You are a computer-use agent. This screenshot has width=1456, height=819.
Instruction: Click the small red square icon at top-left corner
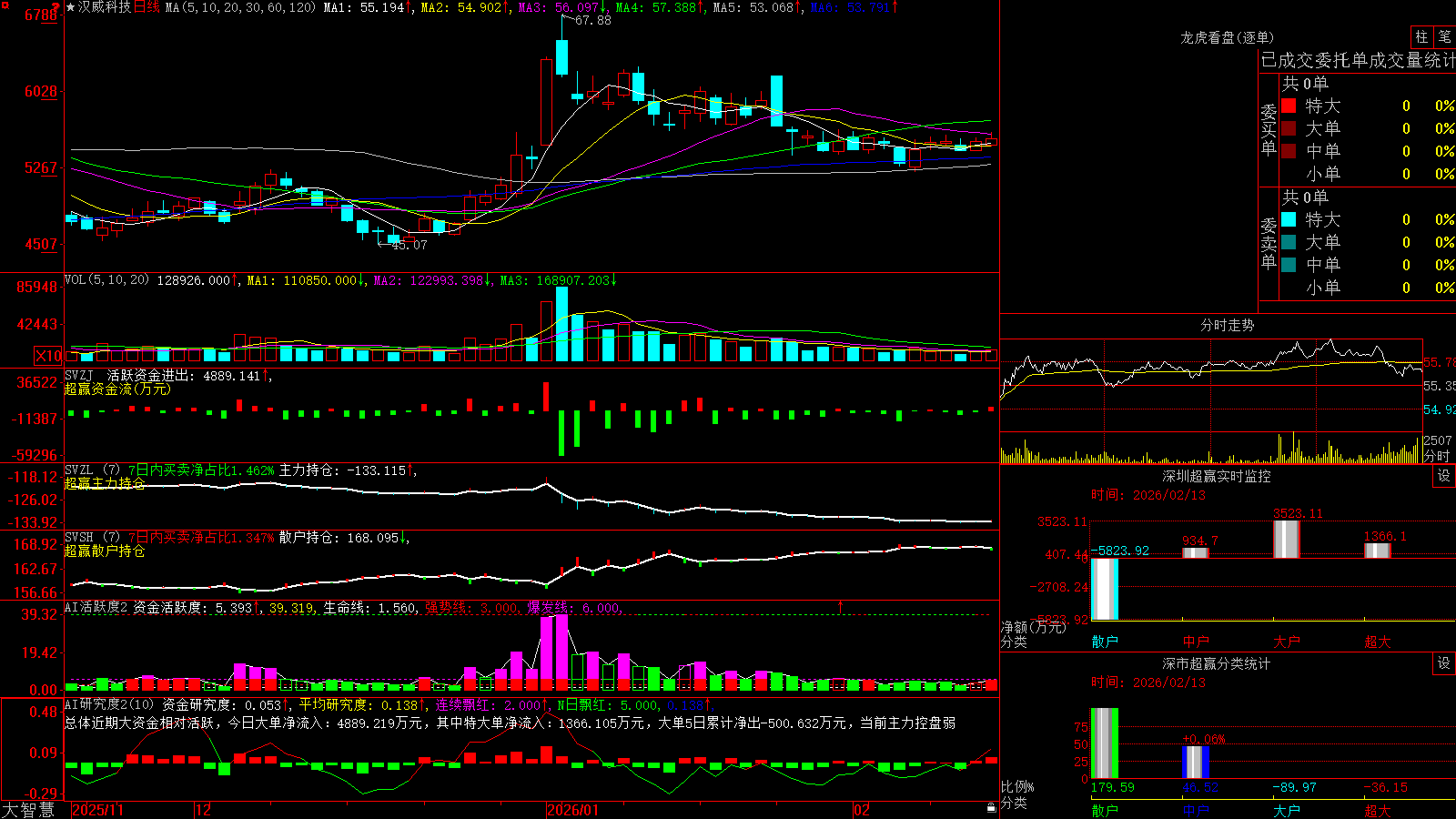[5, 5]
